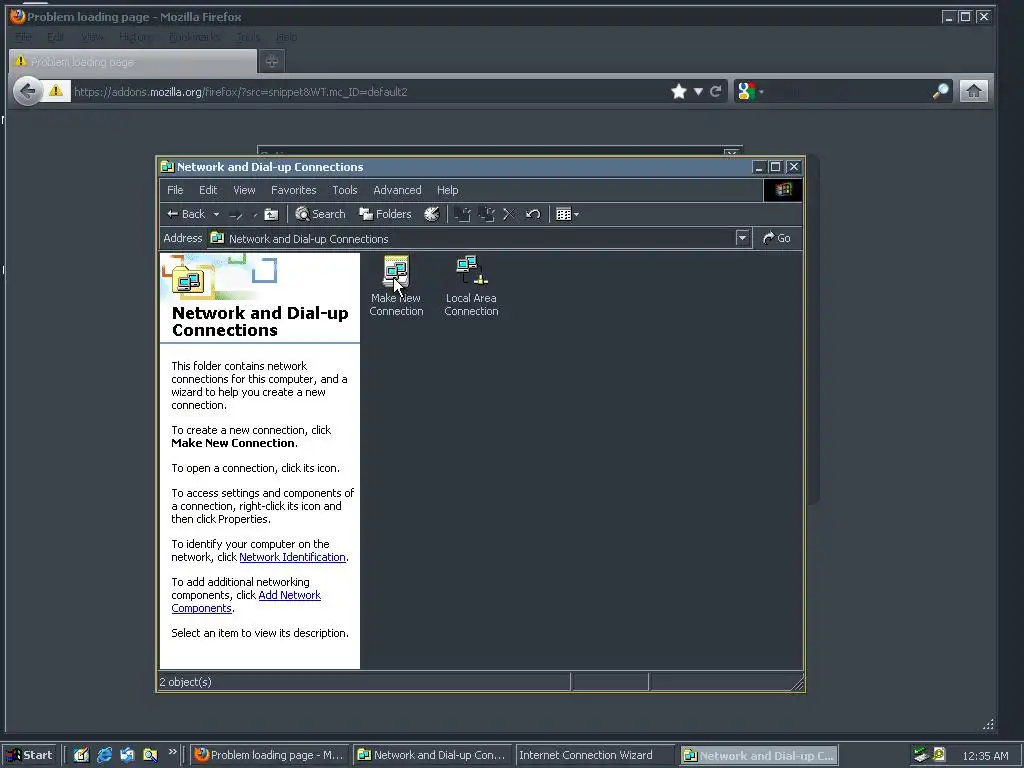
Task: Open the Google search engine dropdown
Action: point(750,91)
